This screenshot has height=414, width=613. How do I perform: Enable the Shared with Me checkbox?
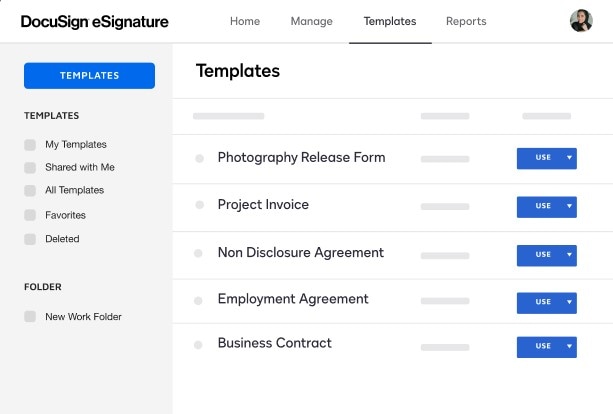coord(30,168)
